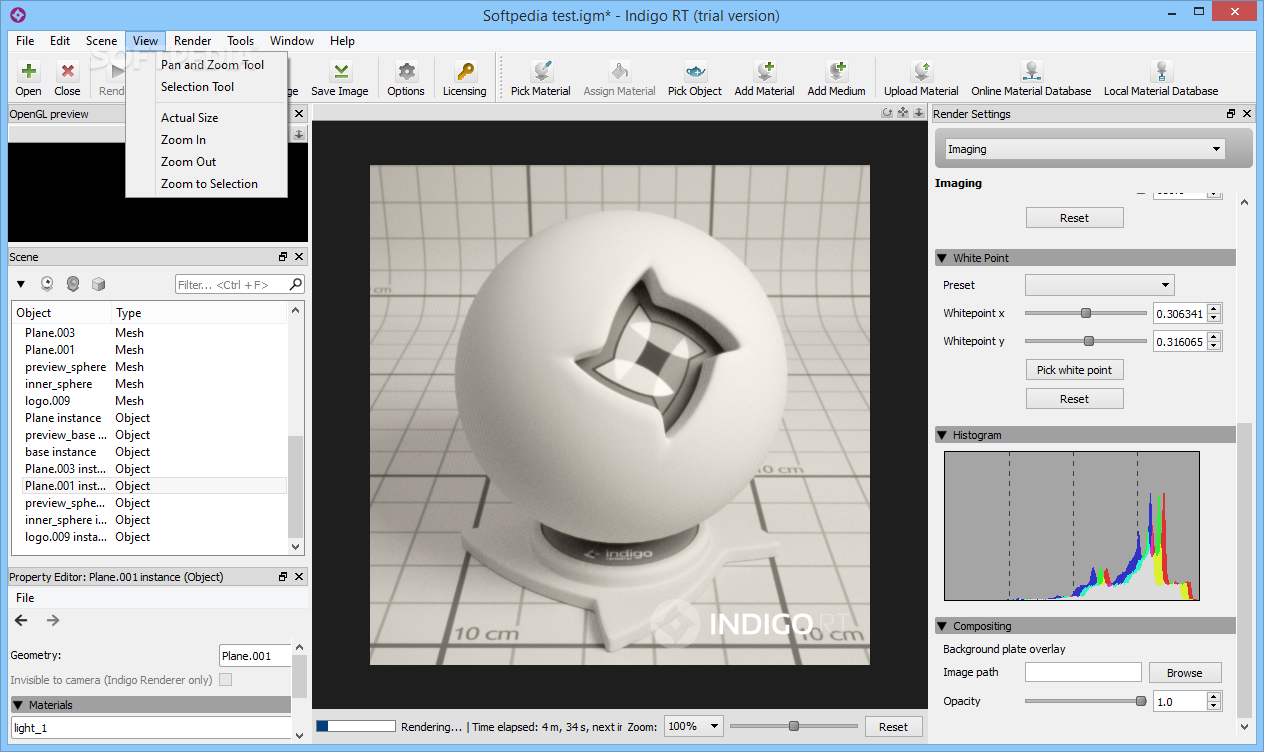Click Reset button next to zoom slider

tap(893, 727)
